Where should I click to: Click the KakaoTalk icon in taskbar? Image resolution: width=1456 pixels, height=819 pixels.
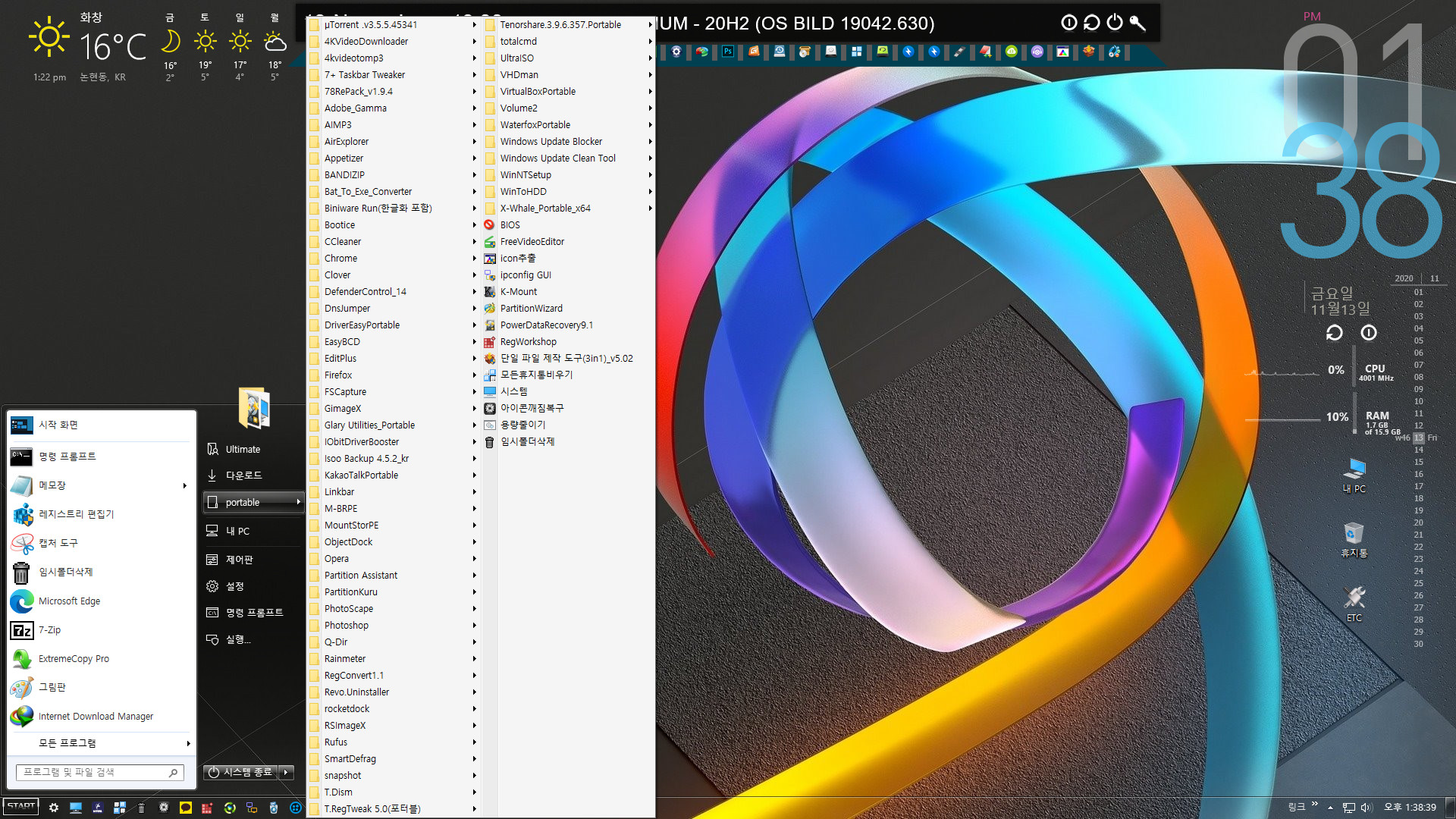pyautogui.click(x=185, y=808)
